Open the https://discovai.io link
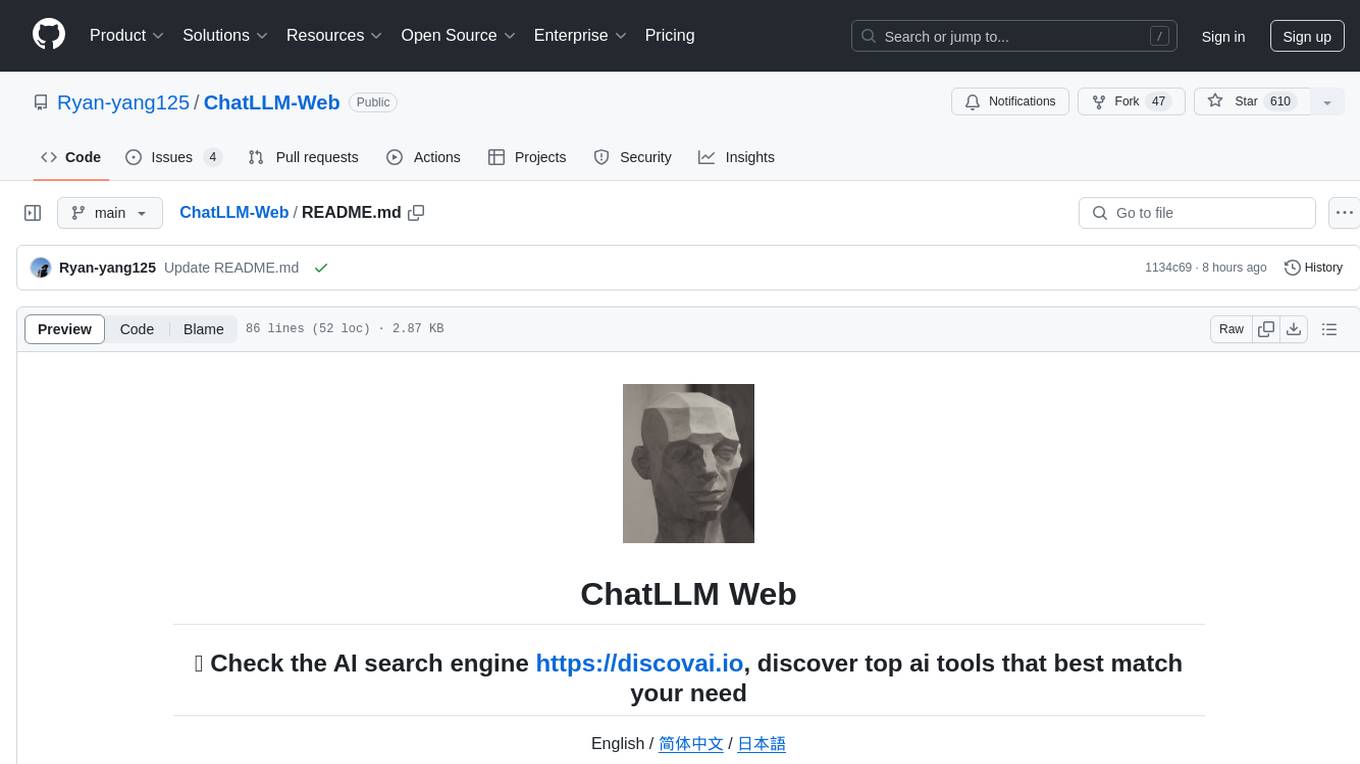This screenshot has width=1360, height=764. tap(639, 663)
